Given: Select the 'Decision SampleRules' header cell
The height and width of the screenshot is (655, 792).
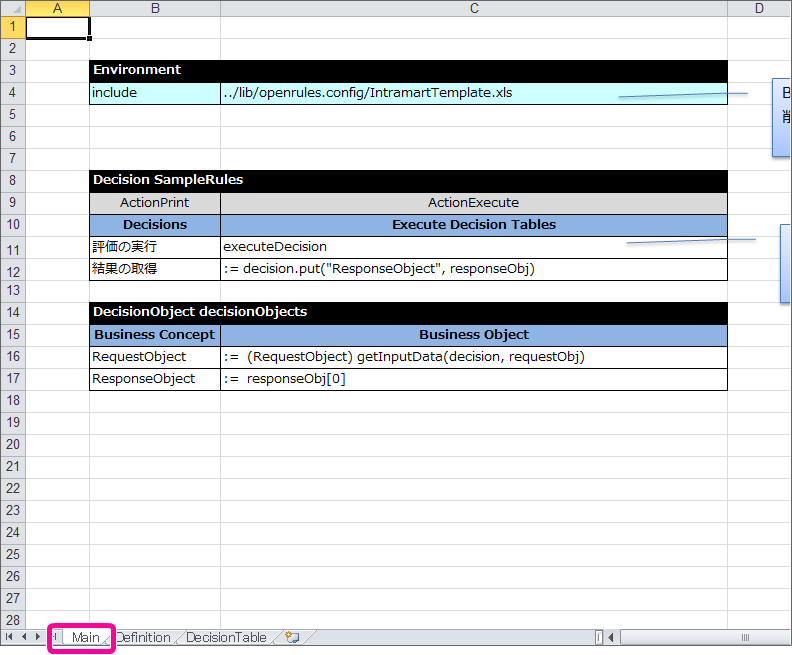Looking at the screenshot, I should [x=408, y=181].
